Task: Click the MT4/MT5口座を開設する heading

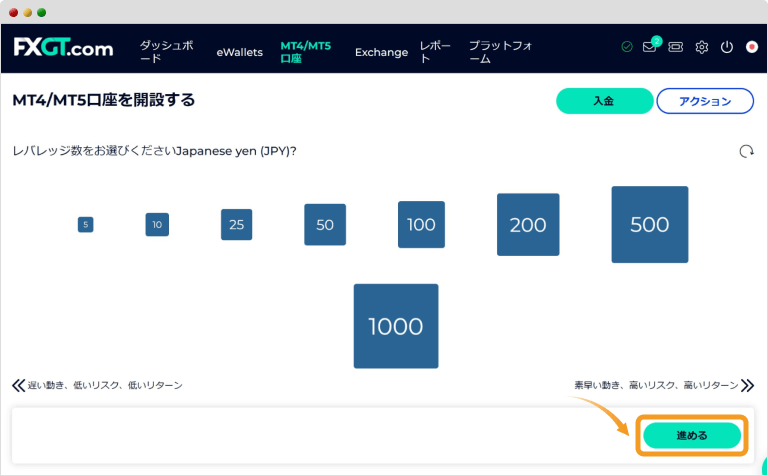Action: pyautogui.click(x=104, y=100)
